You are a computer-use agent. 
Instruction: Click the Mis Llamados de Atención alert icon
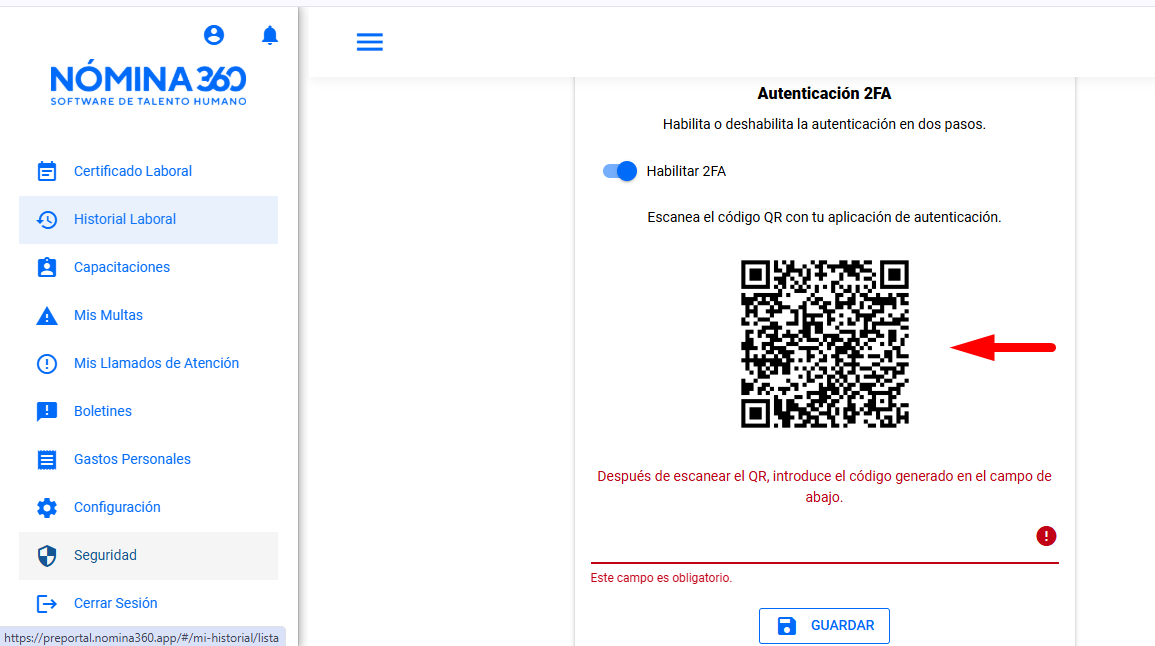(x=46, y=363)
